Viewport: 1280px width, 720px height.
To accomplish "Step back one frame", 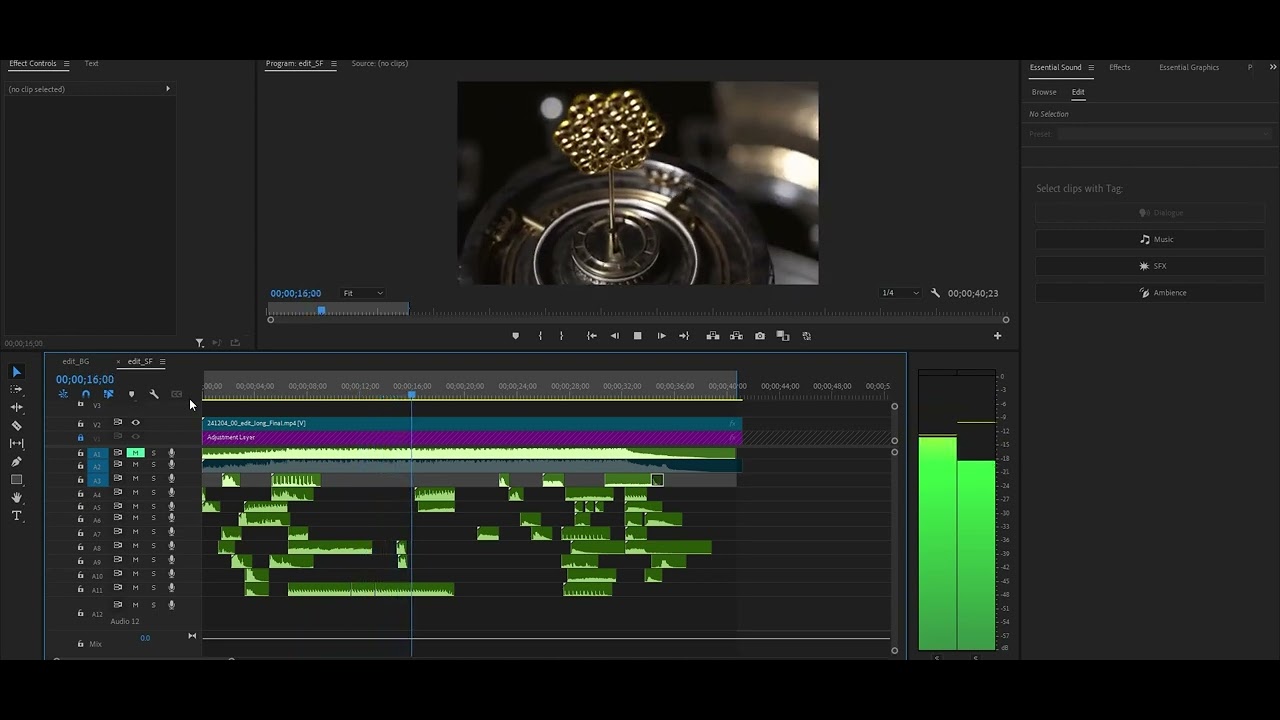I will (615, 336).
